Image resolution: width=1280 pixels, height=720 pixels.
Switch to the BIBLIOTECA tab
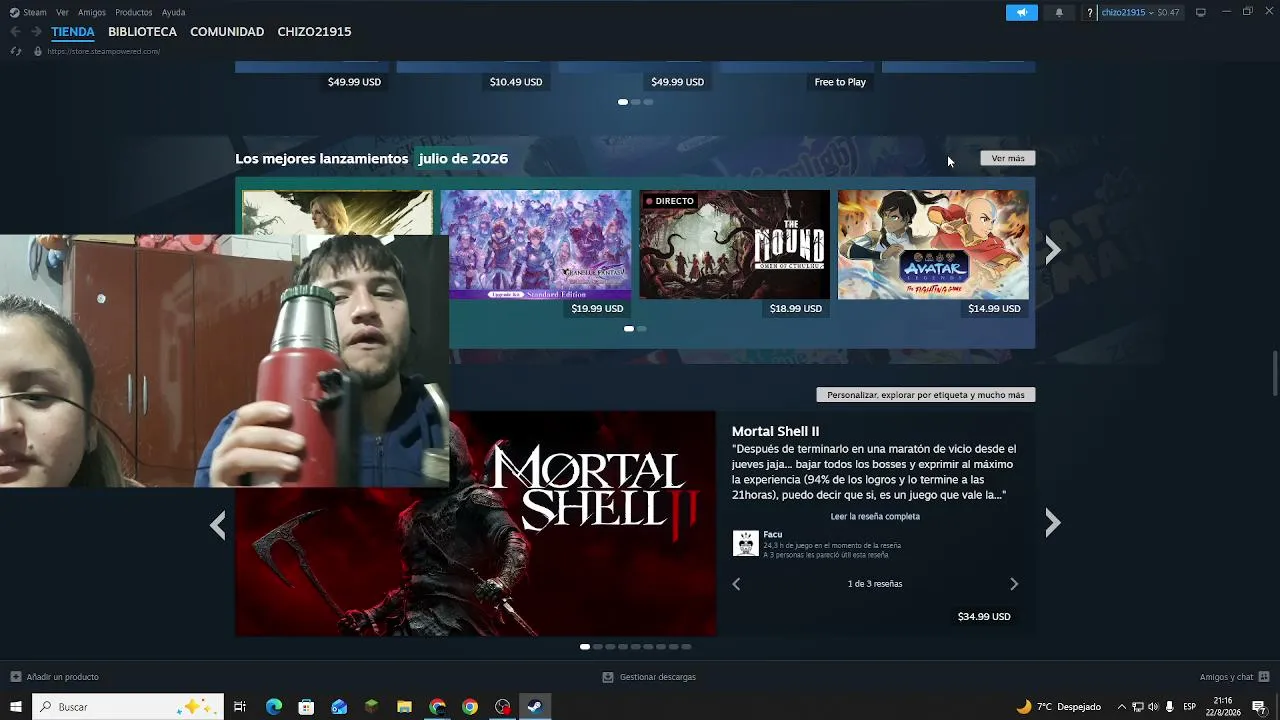[x=142, y=32]
